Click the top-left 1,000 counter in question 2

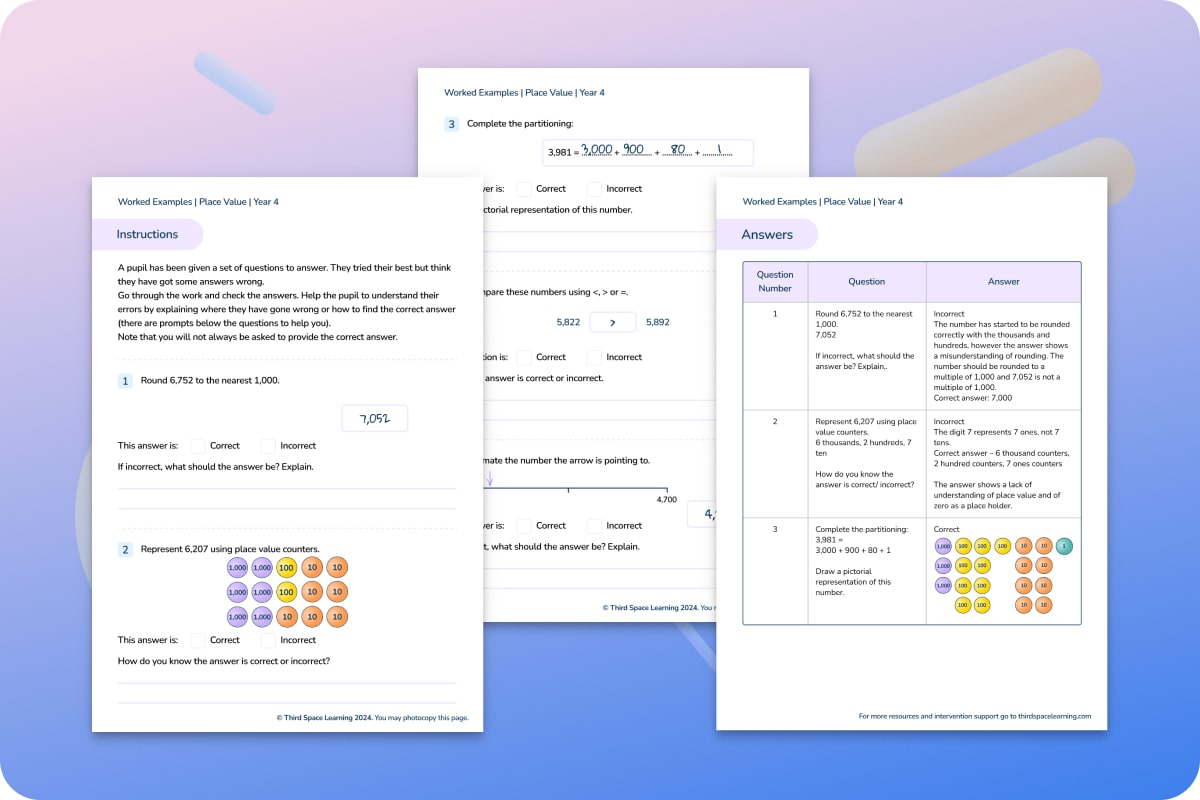click(238, 567)
